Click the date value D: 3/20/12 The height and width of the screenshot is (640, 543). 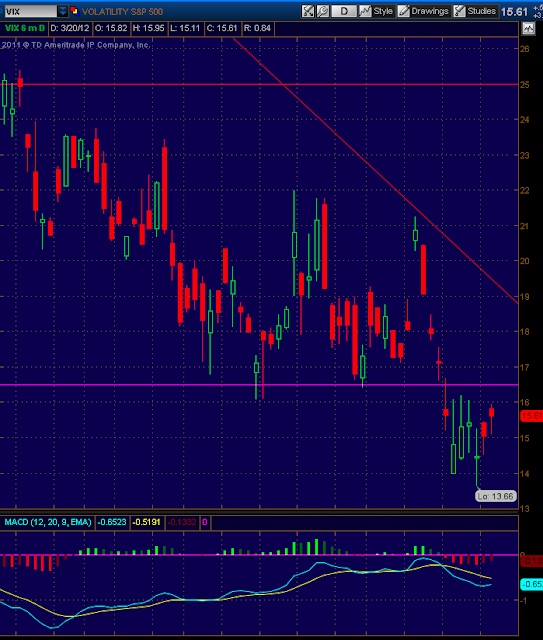click(70, 28)
